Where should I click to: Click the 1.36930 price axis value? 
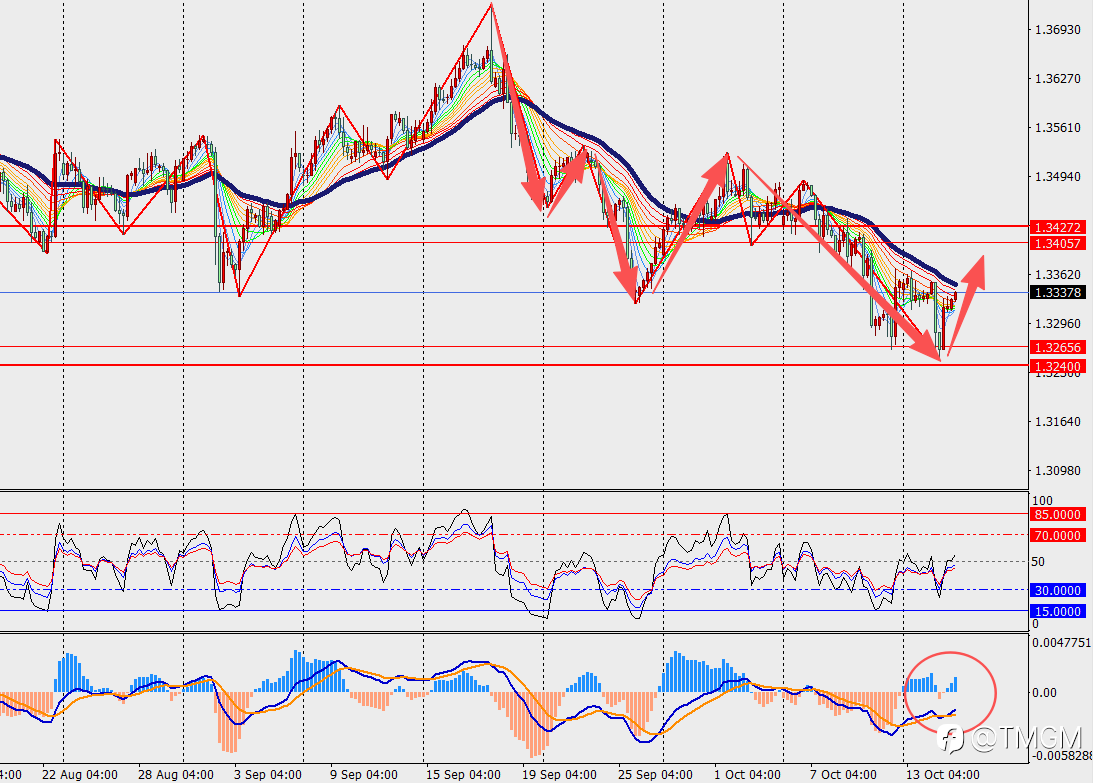(x=1058, y=30)
